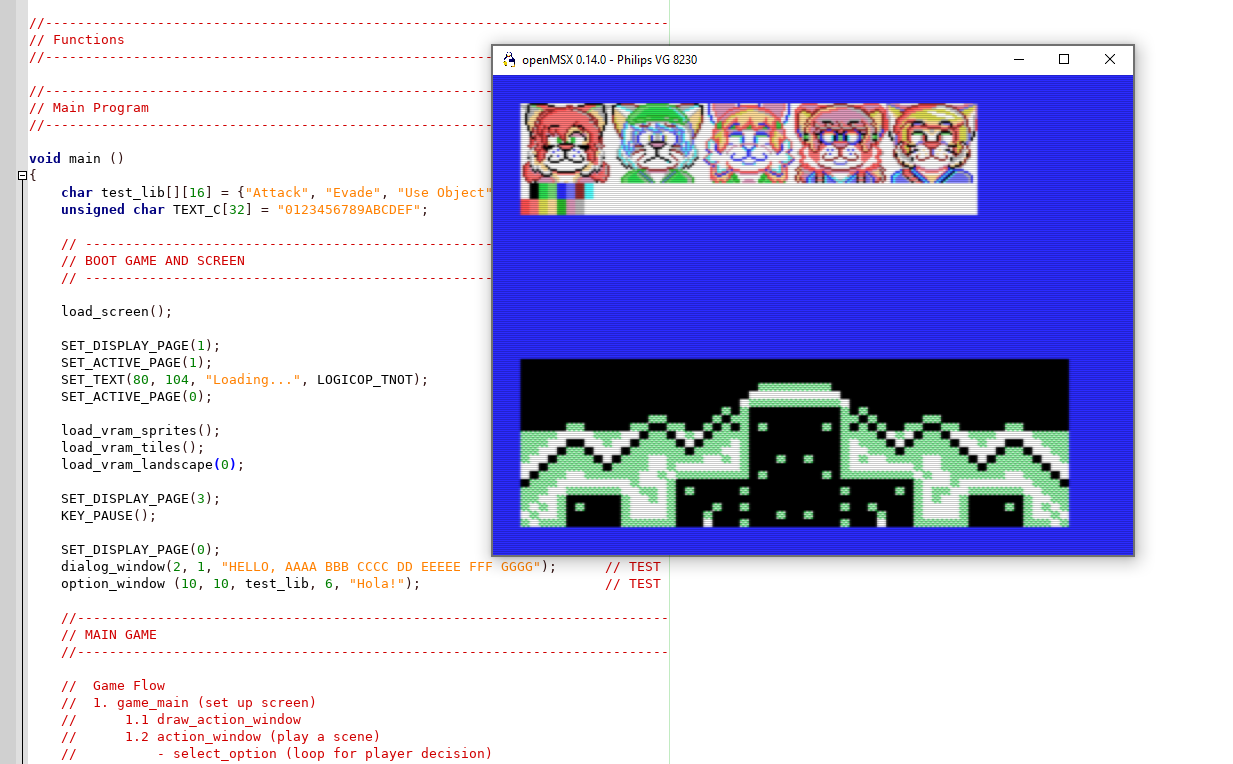Screen dimensions: 1233x764
Task: Click the '// TEST' comment after dialog_window
Action: [x=633, y=566]
